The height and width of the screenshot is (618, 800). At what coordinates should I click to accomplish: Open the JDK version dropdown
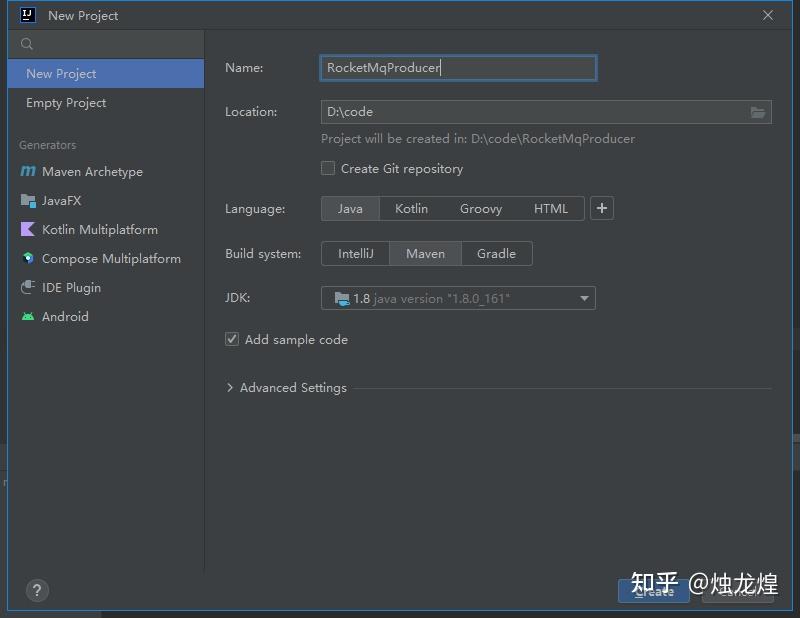(x=584, y=298)
